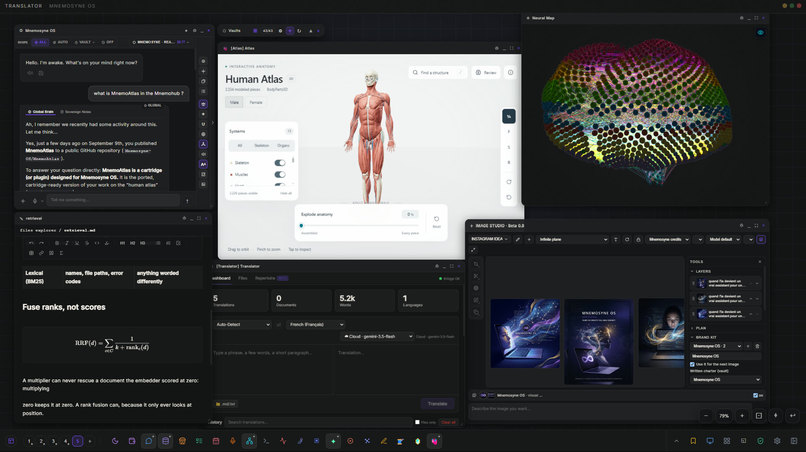Zoom out canvas with minus button
The width and height of the screenshot is (806, 452).
coord(706,415)
